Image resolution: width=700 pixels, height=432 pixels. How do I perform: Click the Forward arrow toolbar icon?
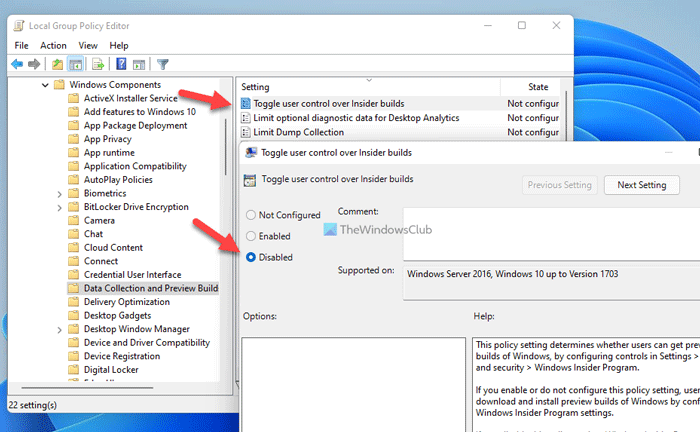[34, 64]
